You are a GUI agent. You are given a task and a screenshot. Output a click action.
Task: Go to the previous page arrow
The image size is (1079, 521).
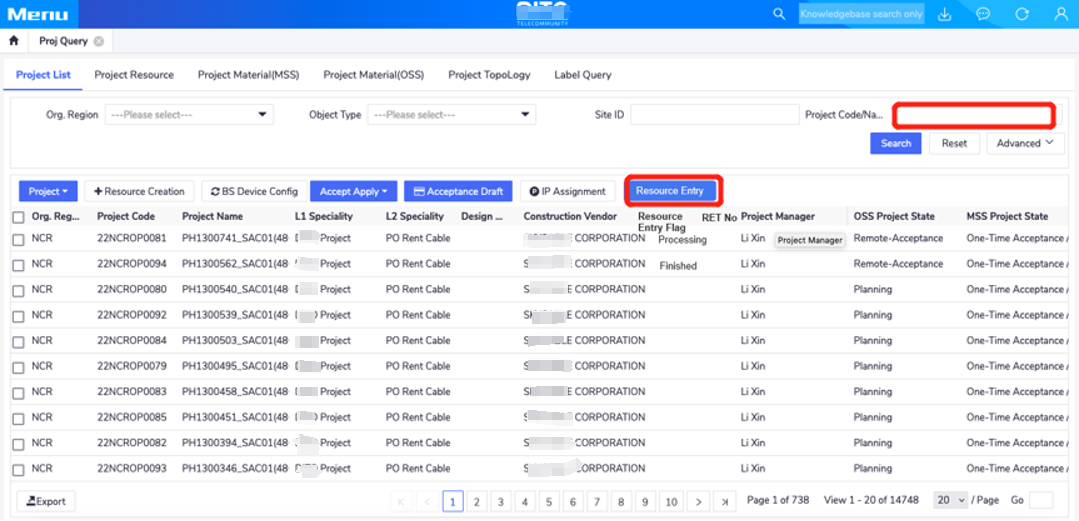(427, 502)
